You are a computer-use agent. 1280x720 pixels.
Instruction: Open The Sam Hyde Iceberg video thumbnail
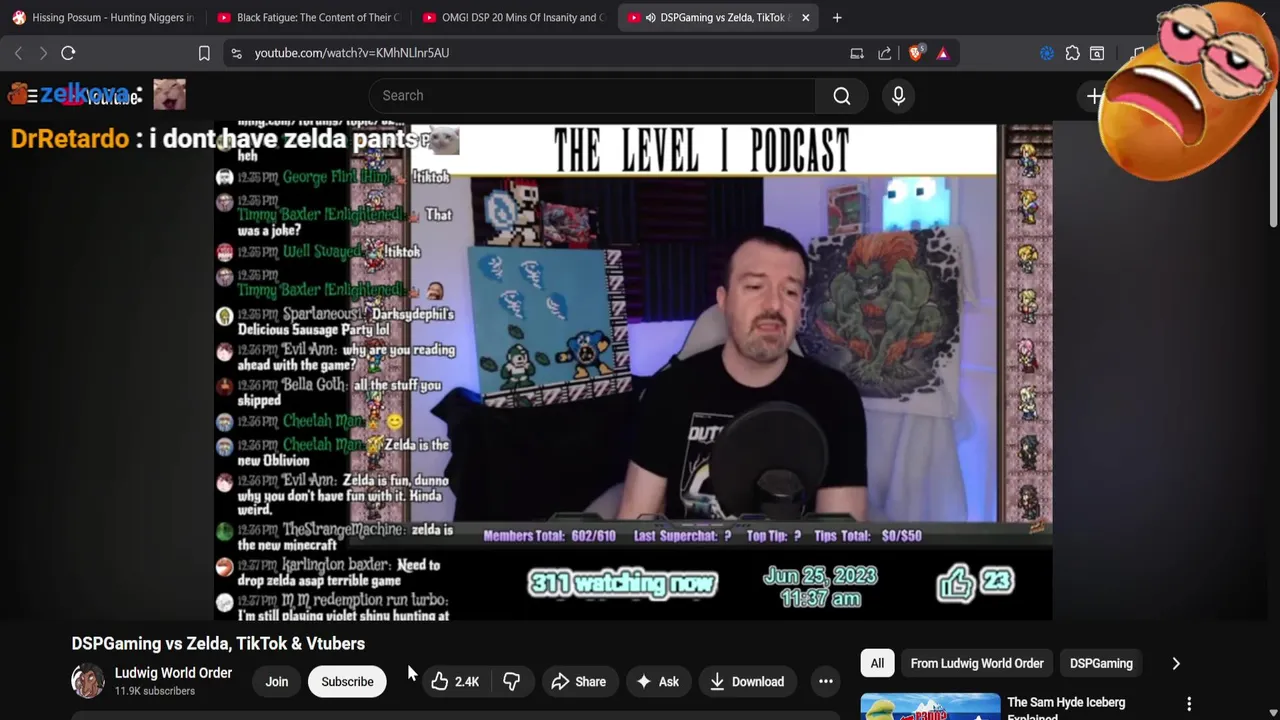tap(930, 706)
